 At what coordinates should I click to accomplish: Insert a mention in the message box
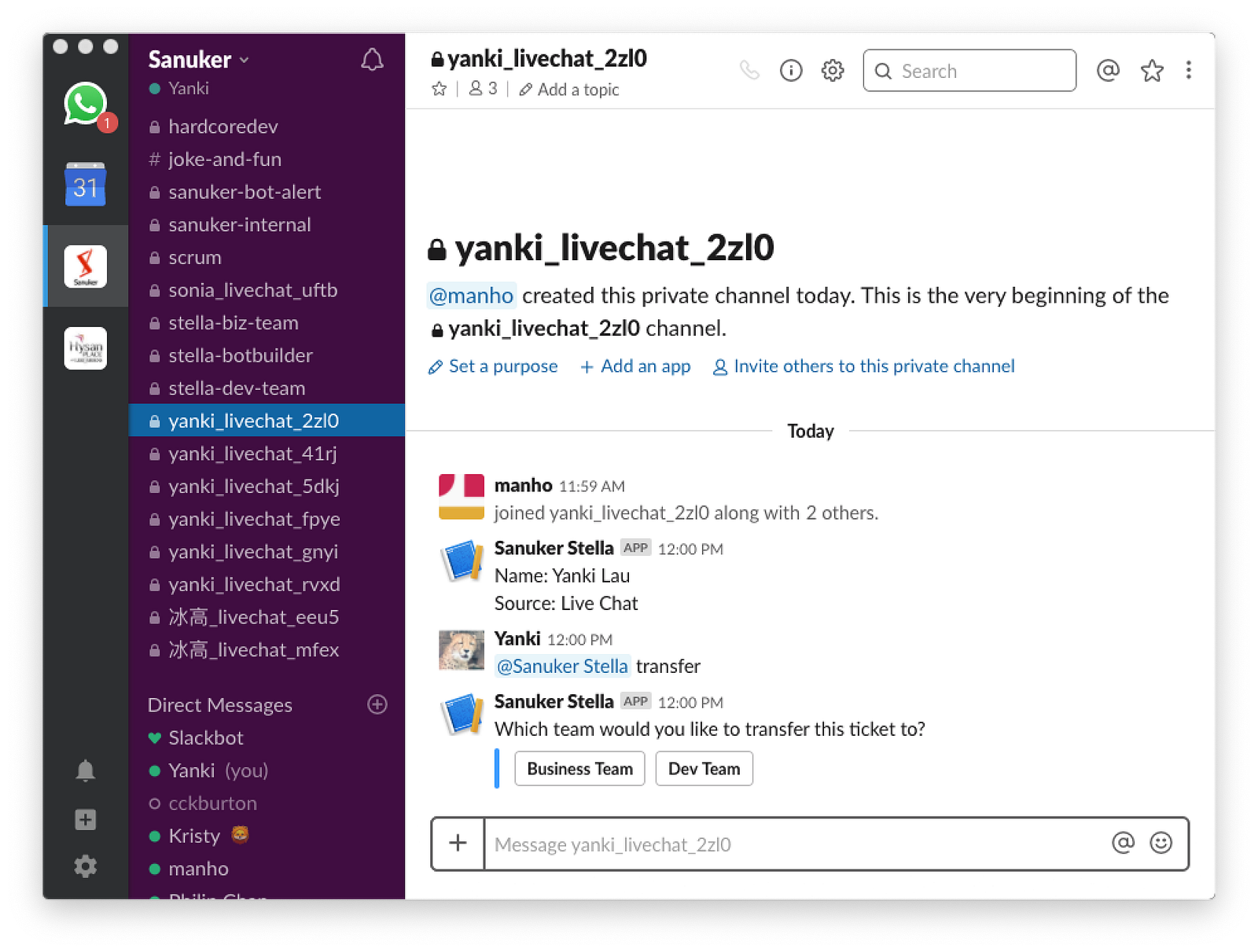point(1124,843)
